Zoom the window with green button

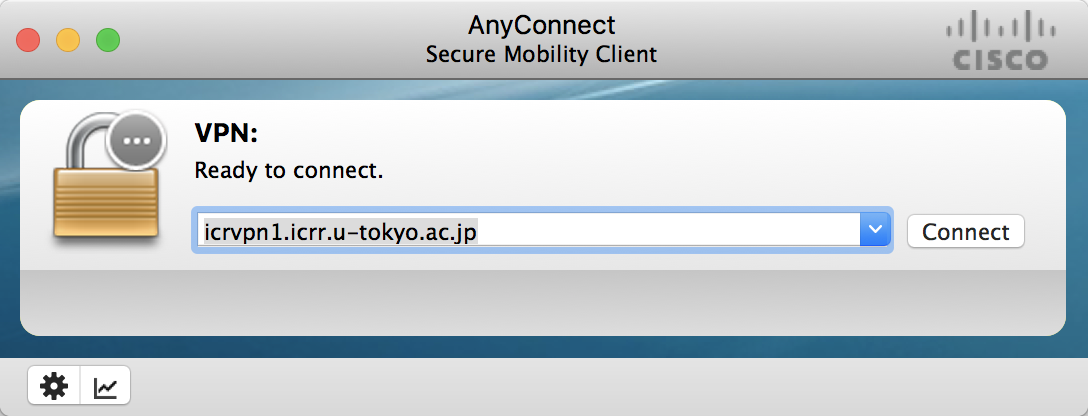click(x=107, y=41)
